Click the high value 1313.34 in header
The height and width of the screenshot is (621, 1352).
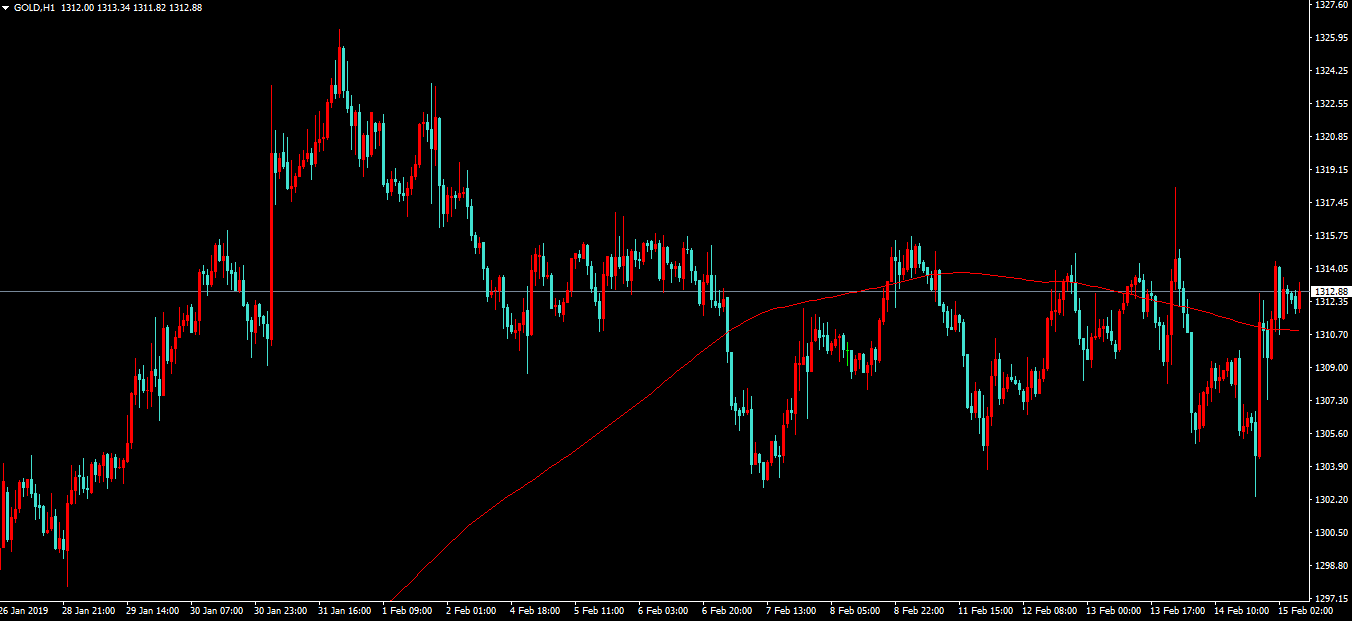113,8
